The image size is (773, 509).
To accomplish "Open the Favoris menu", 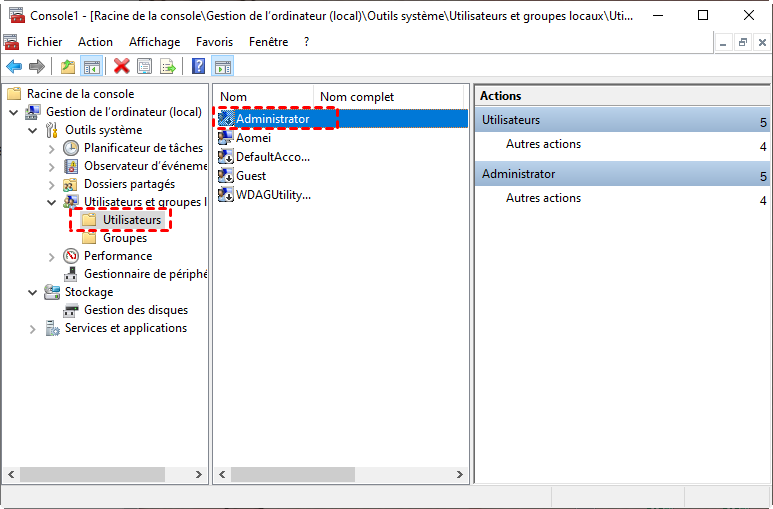I will (214, 42).
